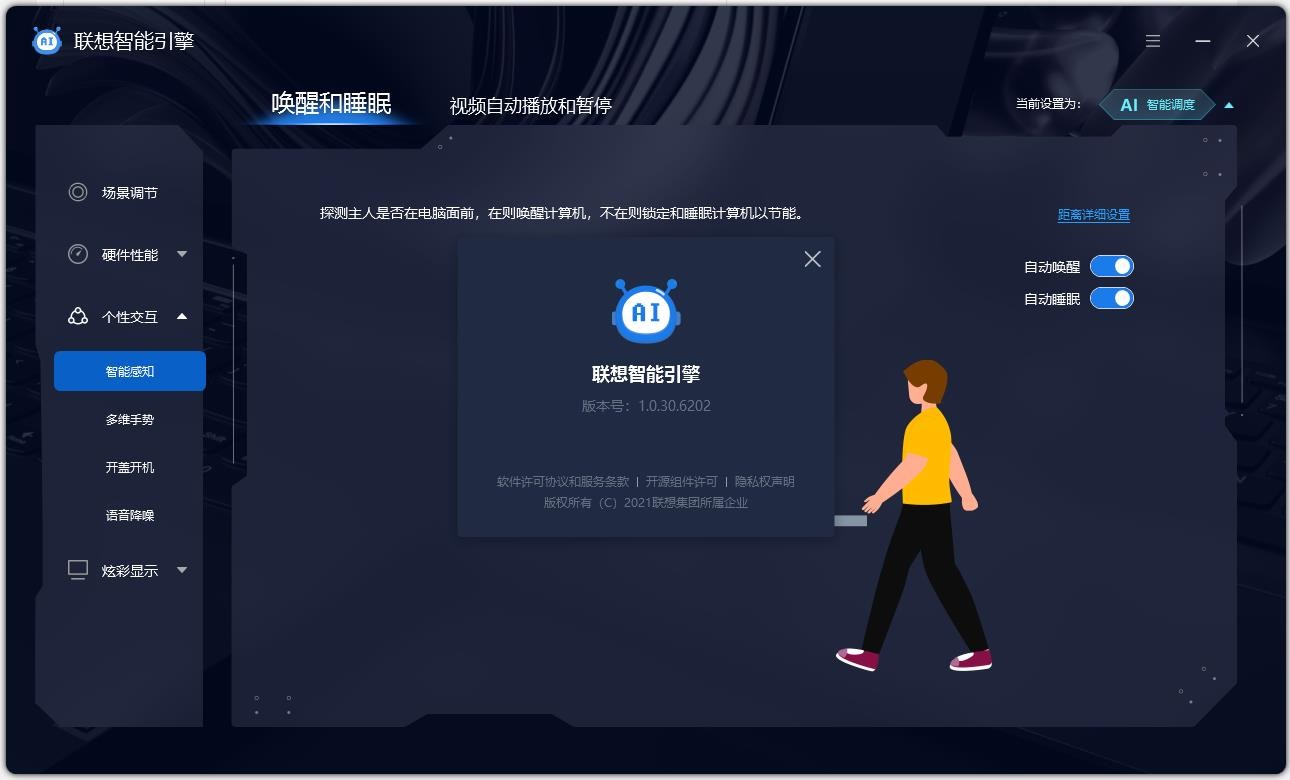Image resolution: width=1290 pixels, height=780 pixels.
Task: Open the 隐私权声明 link
Action: coord(765,481)
